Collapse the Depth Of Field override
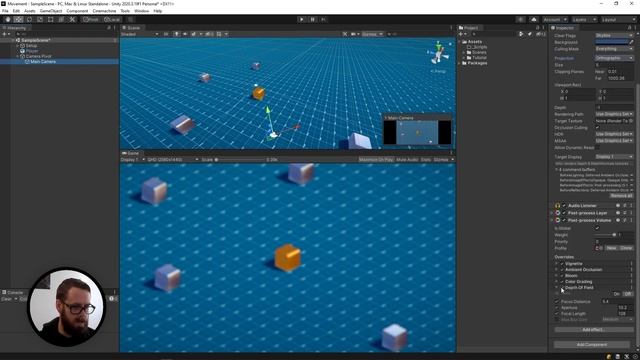This screenshot has height=360, width=640. point(556,288)
